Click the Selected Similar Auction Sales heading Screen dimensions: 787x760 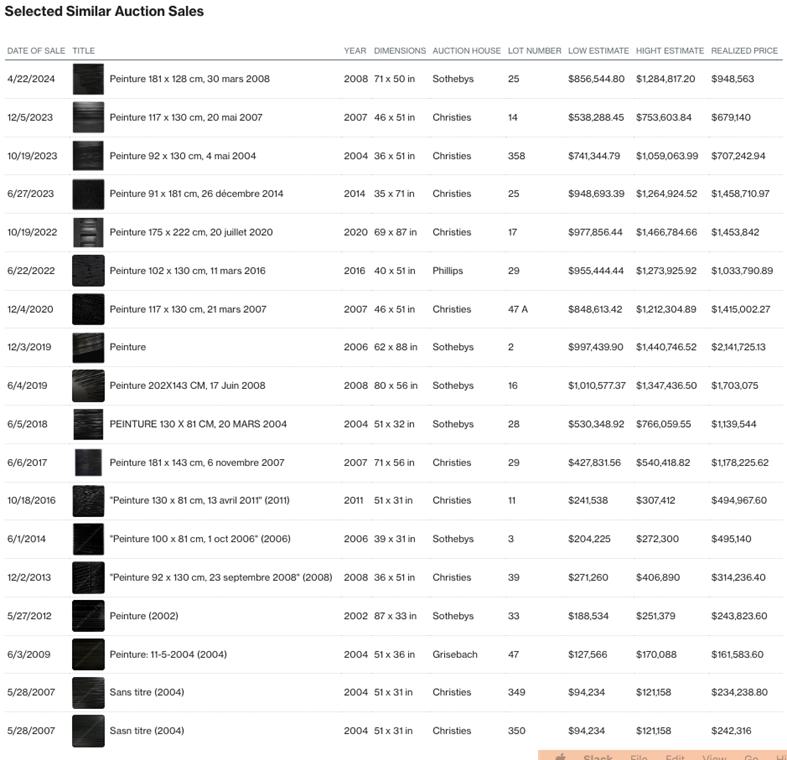(x=104, y=12)
